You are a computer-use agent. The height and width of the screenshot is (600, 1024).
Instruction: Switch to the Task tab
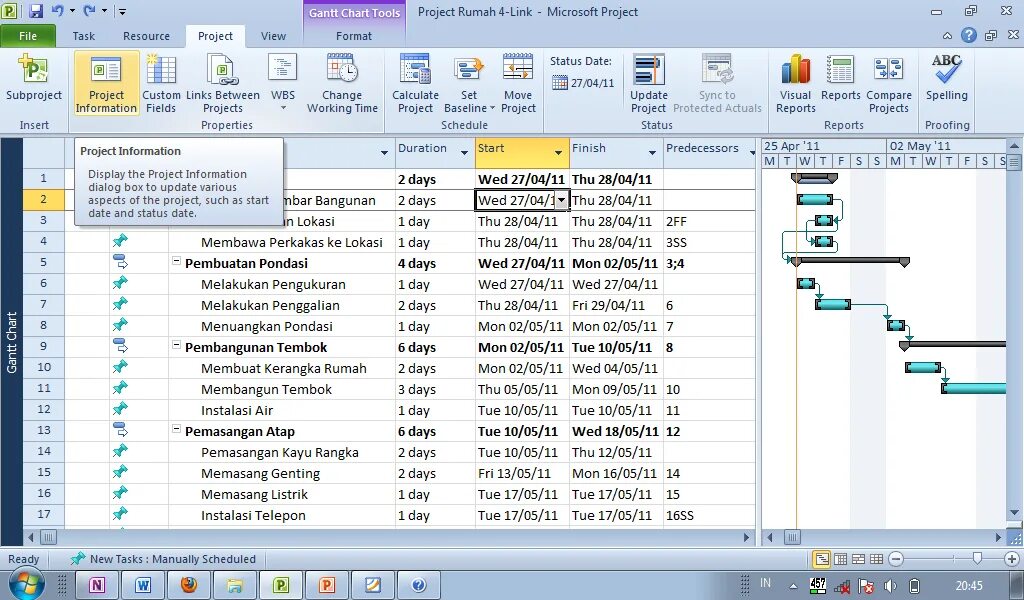pos(84,36)
